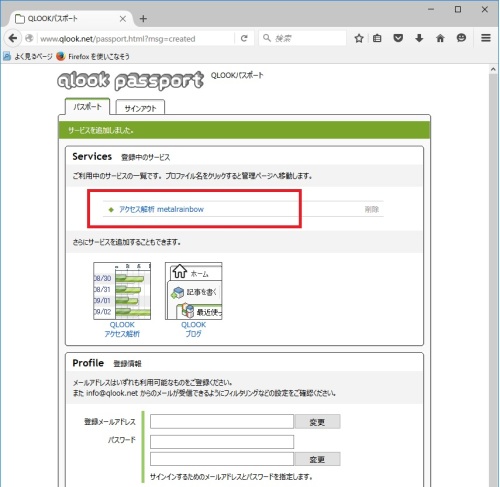500x487 pixels.
Task: Close the QLOOK passport browser tab
Action: [x=123, y=19]
